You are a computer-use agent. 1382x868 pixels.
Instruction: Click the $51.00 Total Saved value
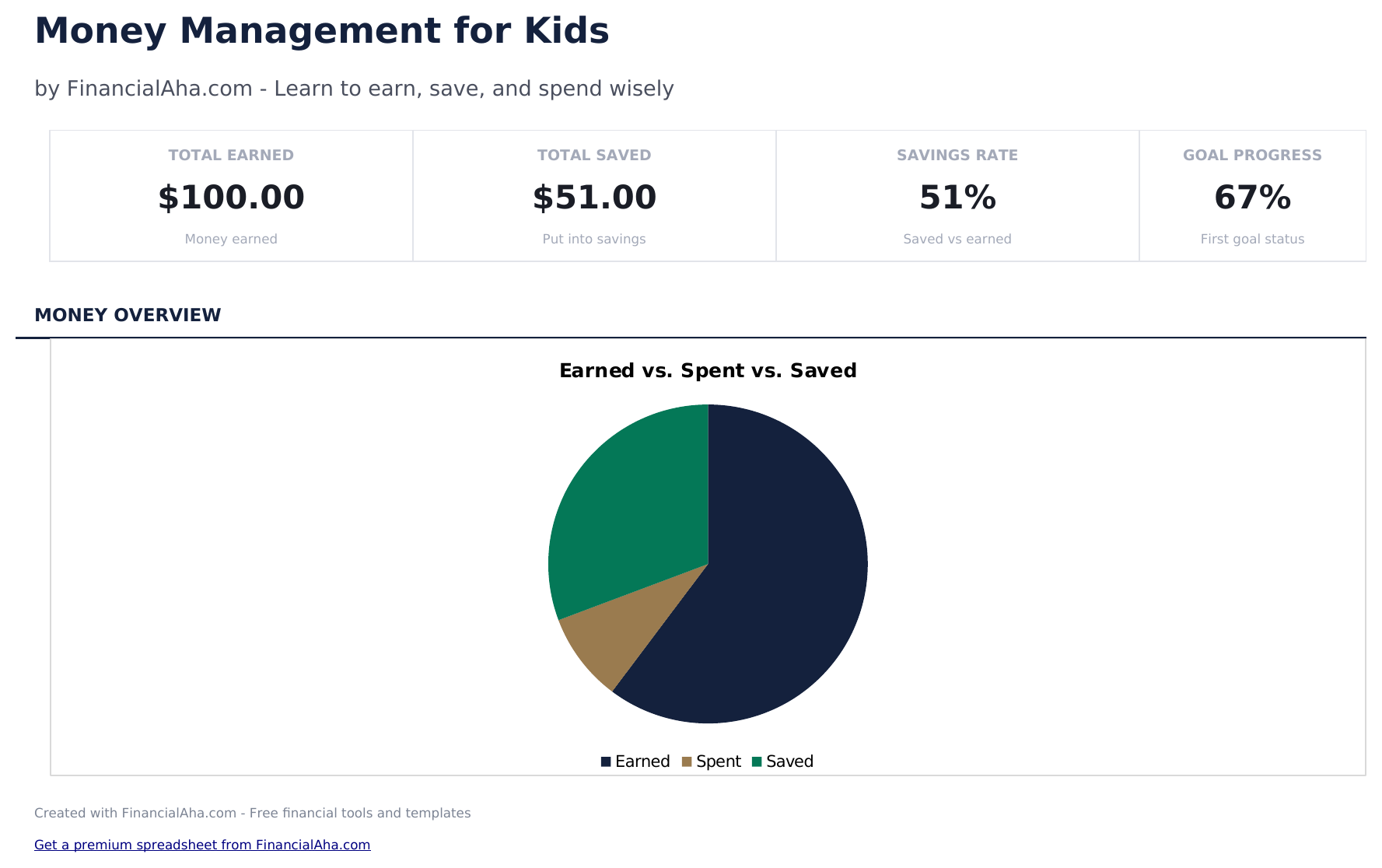point(594,198)
